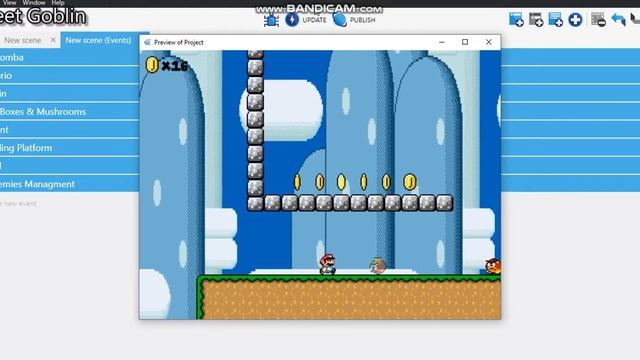Launch the debugger with the bug icon

[x=271, y=20]
